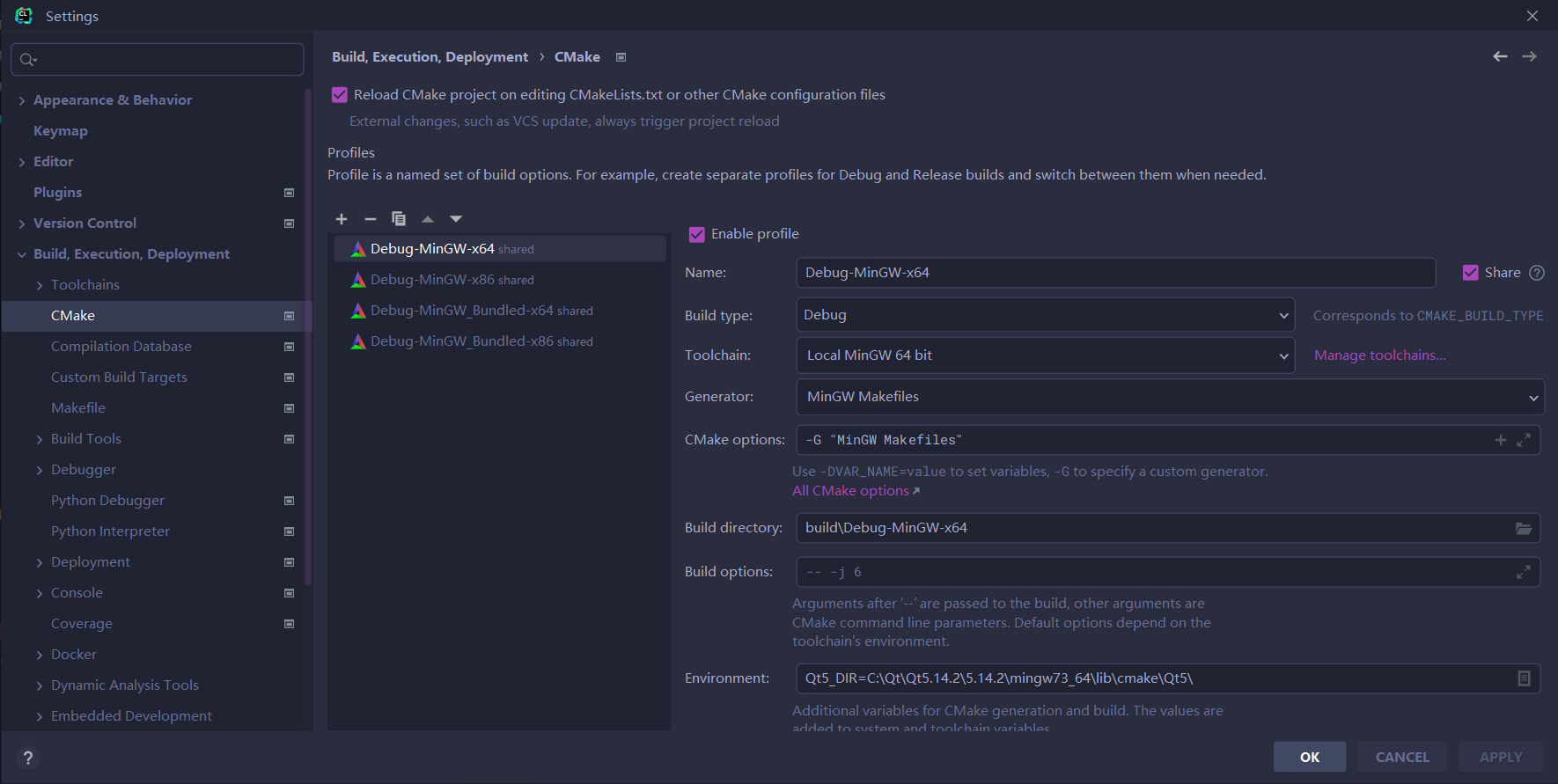Click the CANCEL button
This screenshot has height=784, width=1558.
pos(1402,757)
